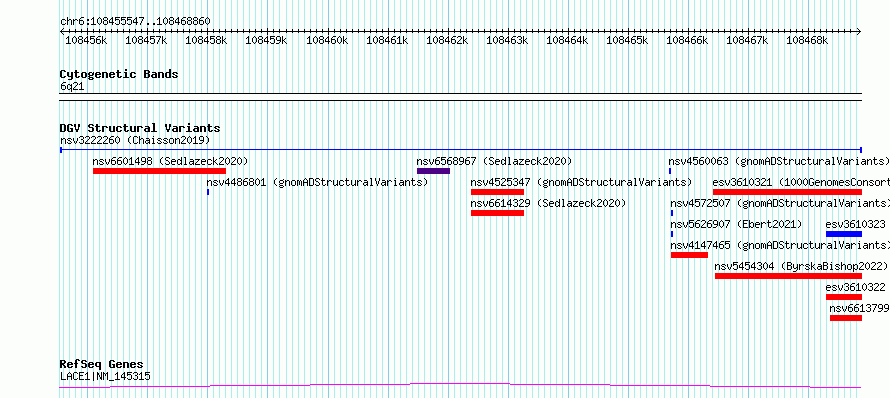Click the nsv4486801 gnomAD variant label
890x398 pixels.
[x=317, y=182]
